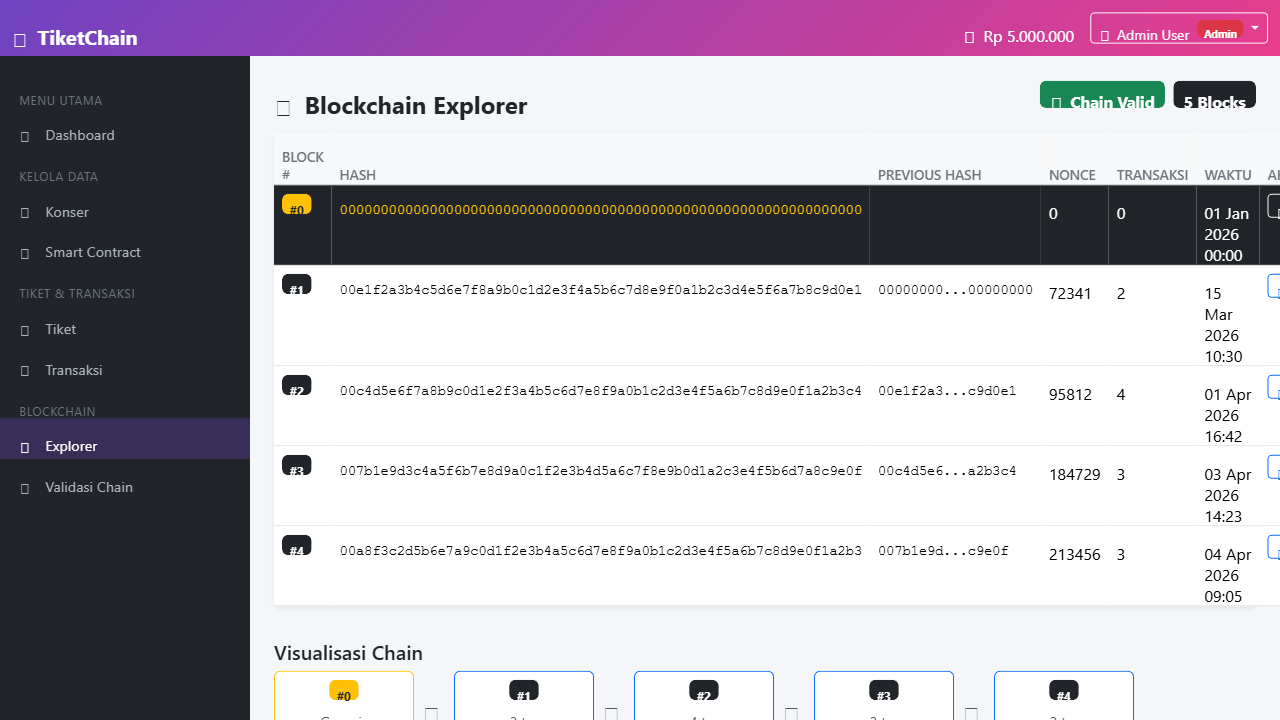The height and width of the screenshot is (720, 1280).
Task: Click the Transaksi sidebar icon
Action: [x=25, y=370]
